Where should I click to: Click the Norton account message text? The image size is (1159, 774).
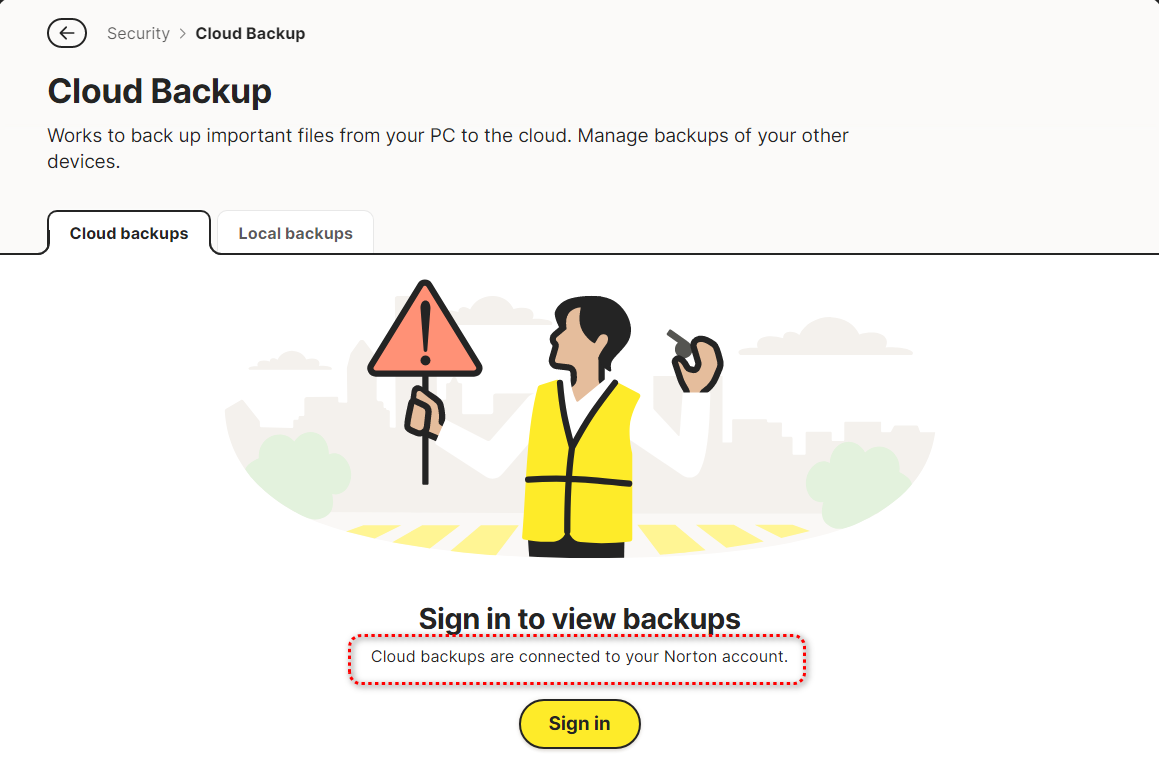point(579,657)
